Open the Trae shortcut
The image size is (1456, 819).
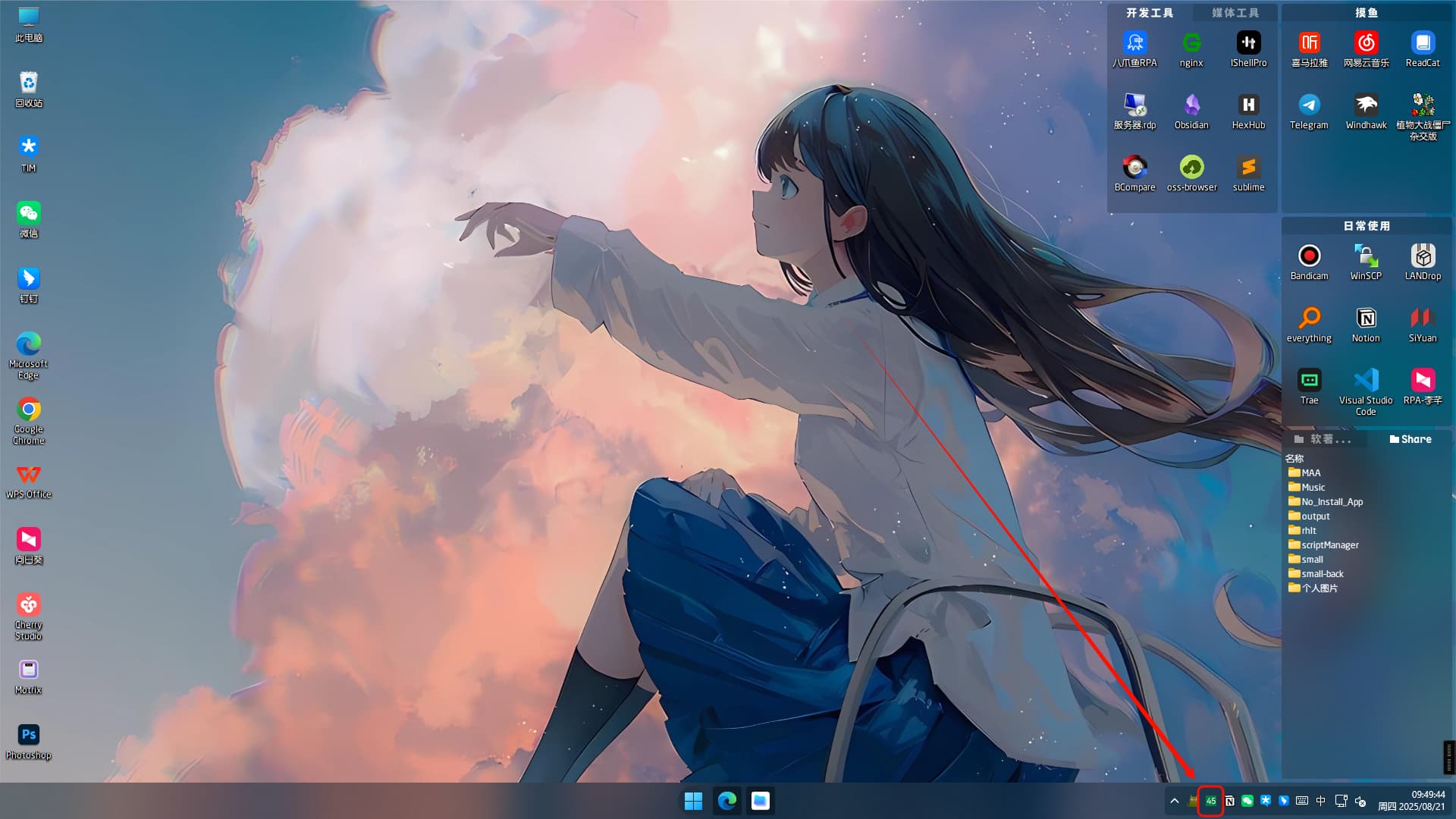pos(1309,386)
